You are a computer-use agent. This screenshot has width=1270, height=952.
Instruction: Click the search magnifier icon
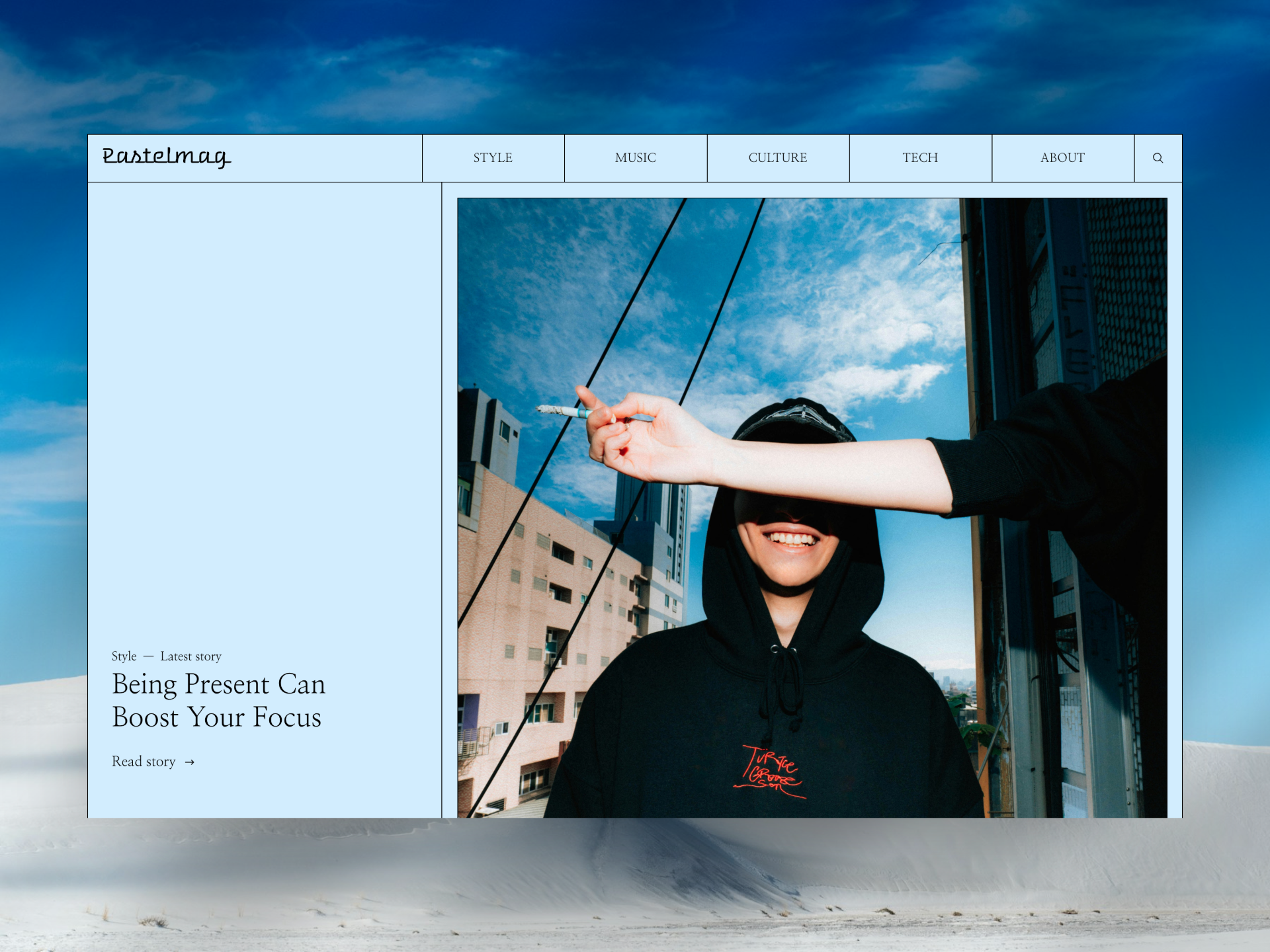[1158, 158]
